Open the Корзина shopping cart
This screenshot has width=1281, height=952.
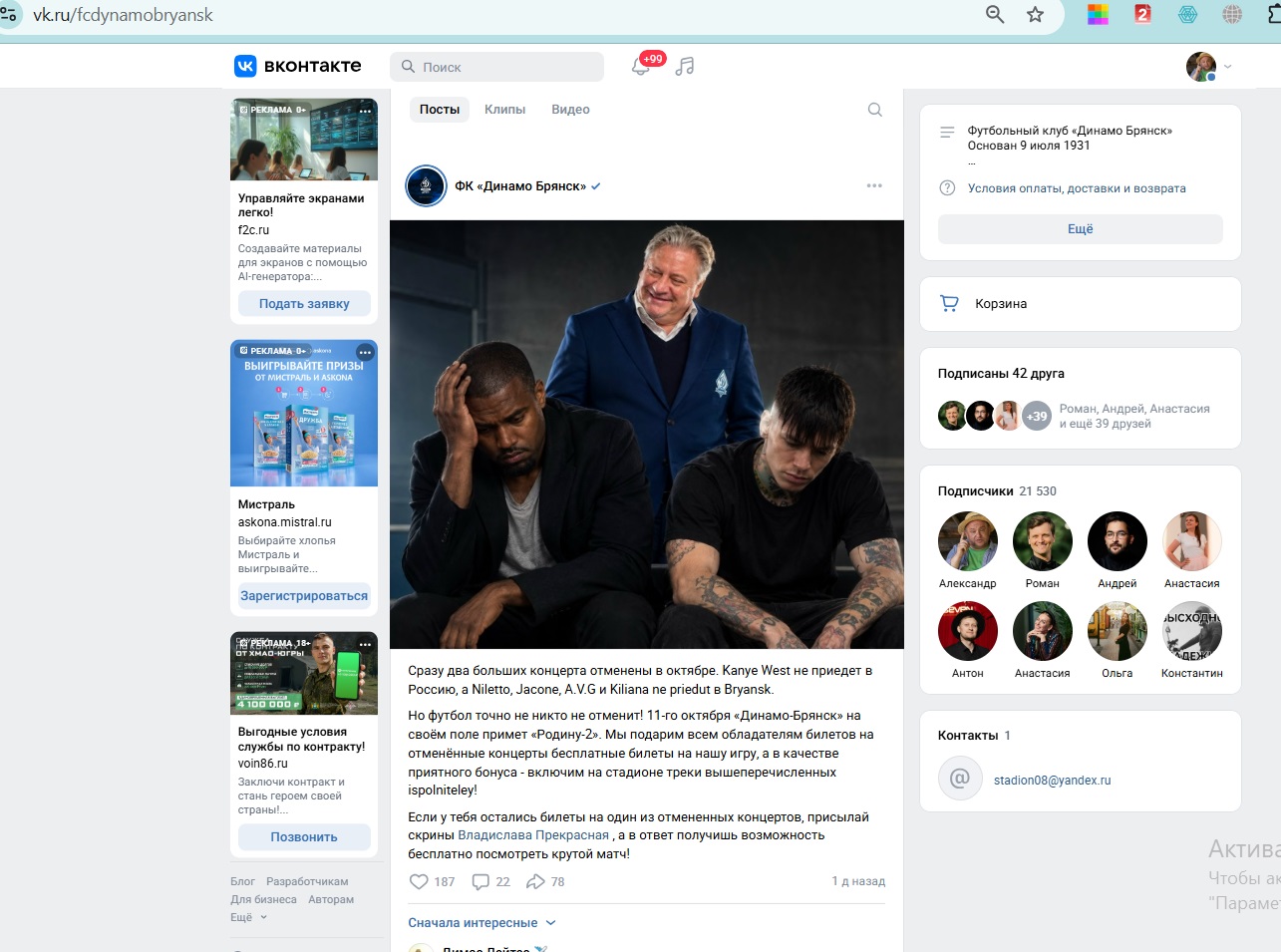coord(1080,303)
